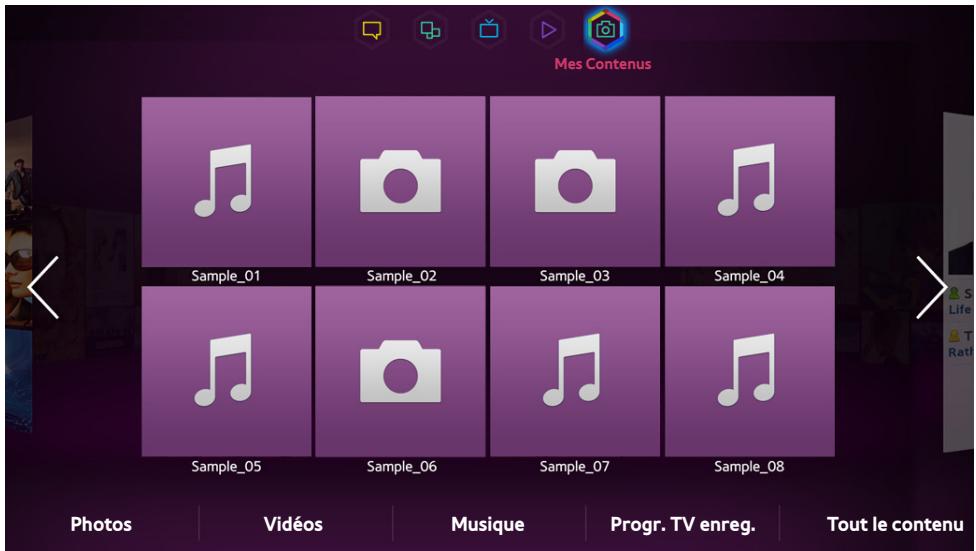
Task: Switch to the Vidéos category
Action: (293, 524)
